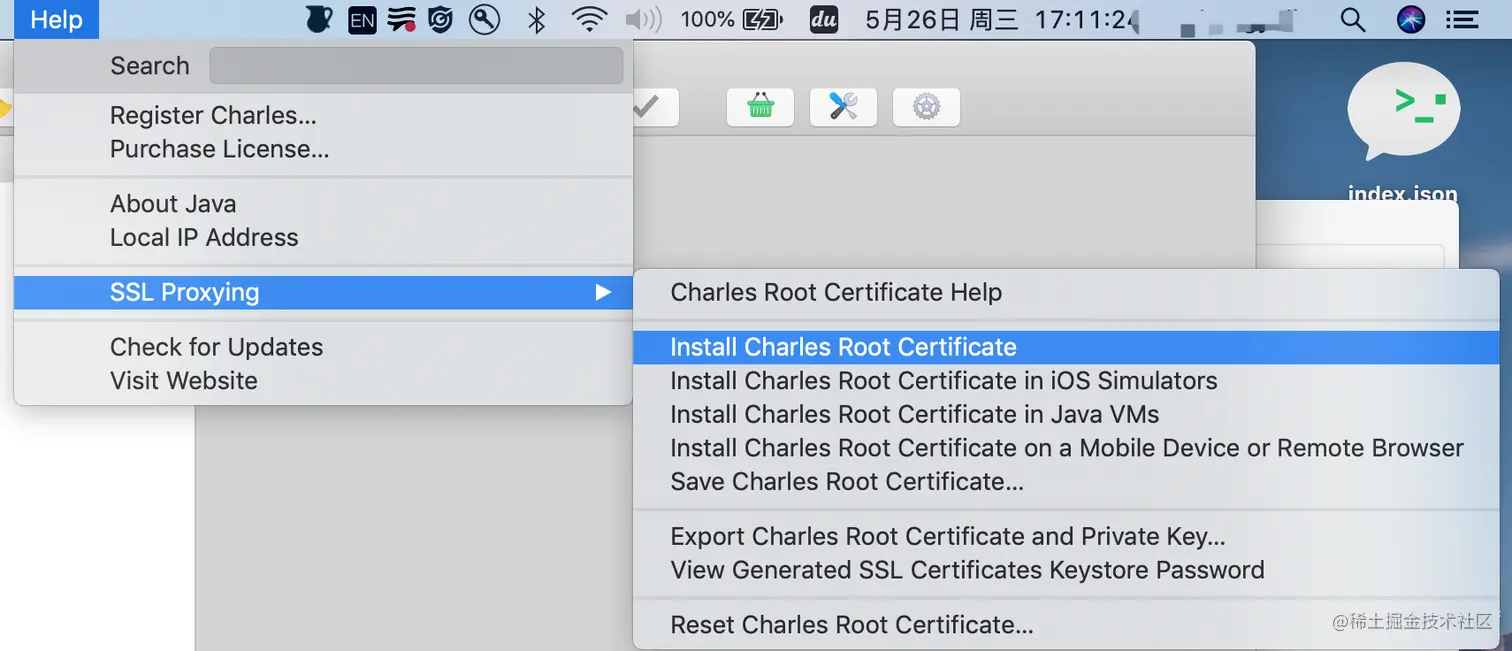Viewport: 1512px width, 651px height.
Task: Open the Wi-Fi status menu
Action: tap(590, 19)
